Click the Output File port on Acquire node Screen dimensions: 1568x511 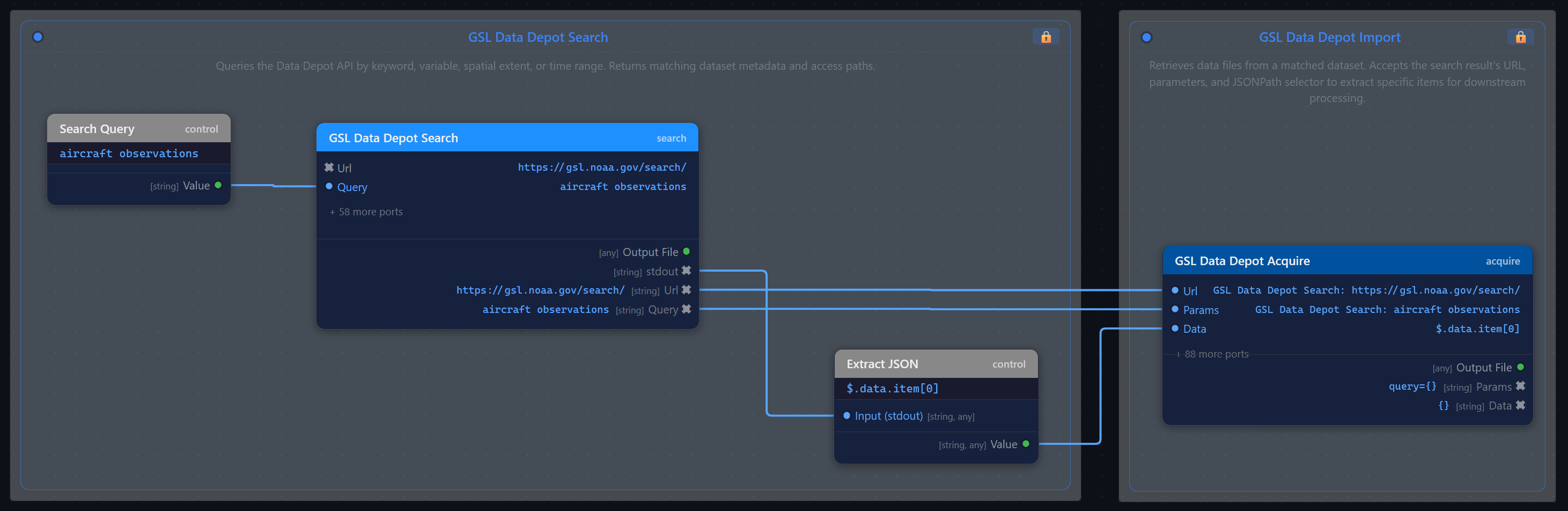coord(1520,367)
